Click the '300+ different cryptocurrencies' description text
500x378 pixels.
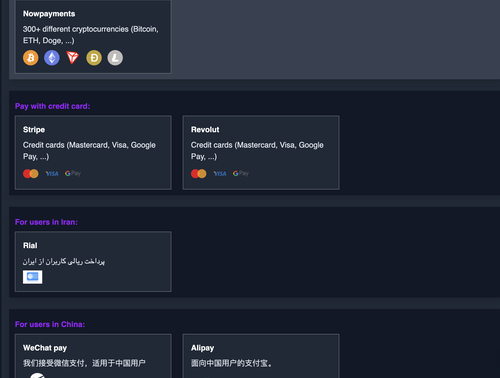click(x=91, y=35)
